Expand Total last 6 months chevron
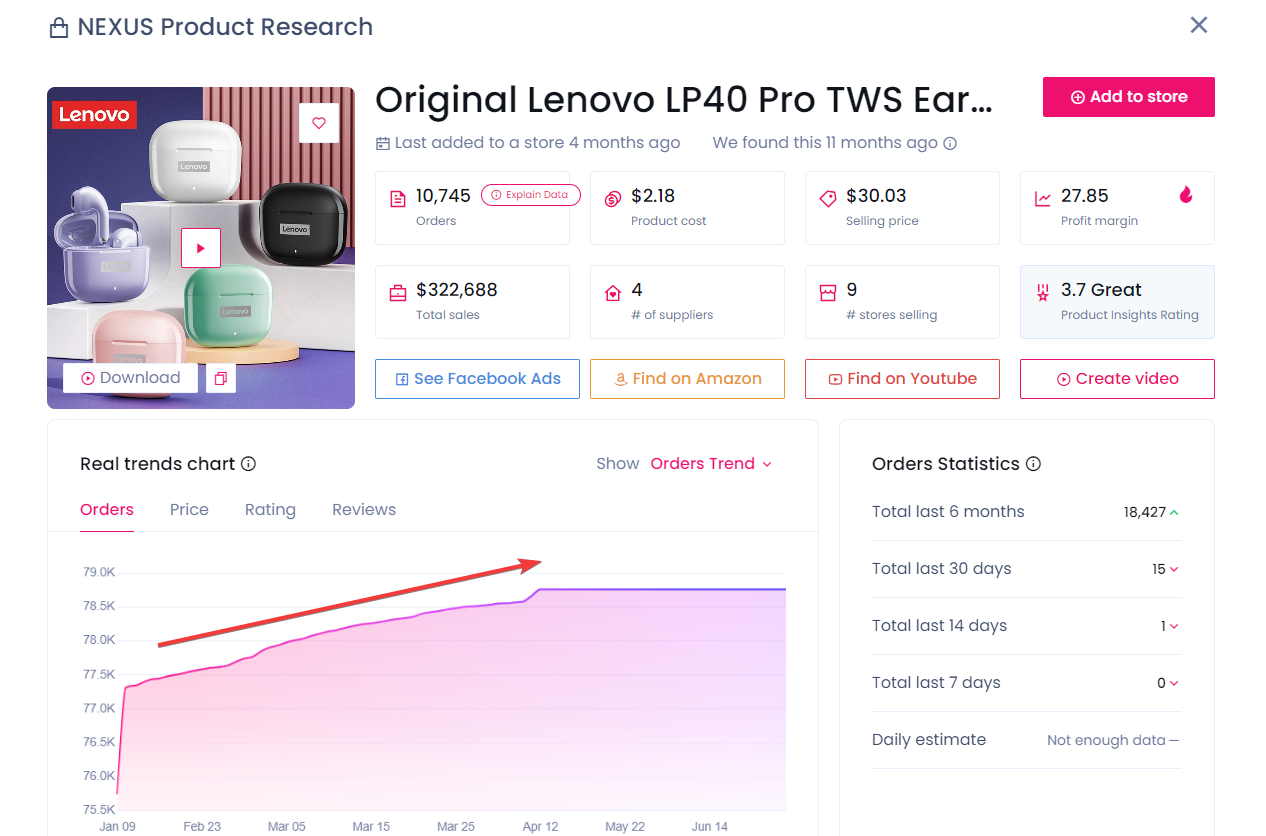1266x836 pixels. pyautogui.click(x=1174, y=512)
